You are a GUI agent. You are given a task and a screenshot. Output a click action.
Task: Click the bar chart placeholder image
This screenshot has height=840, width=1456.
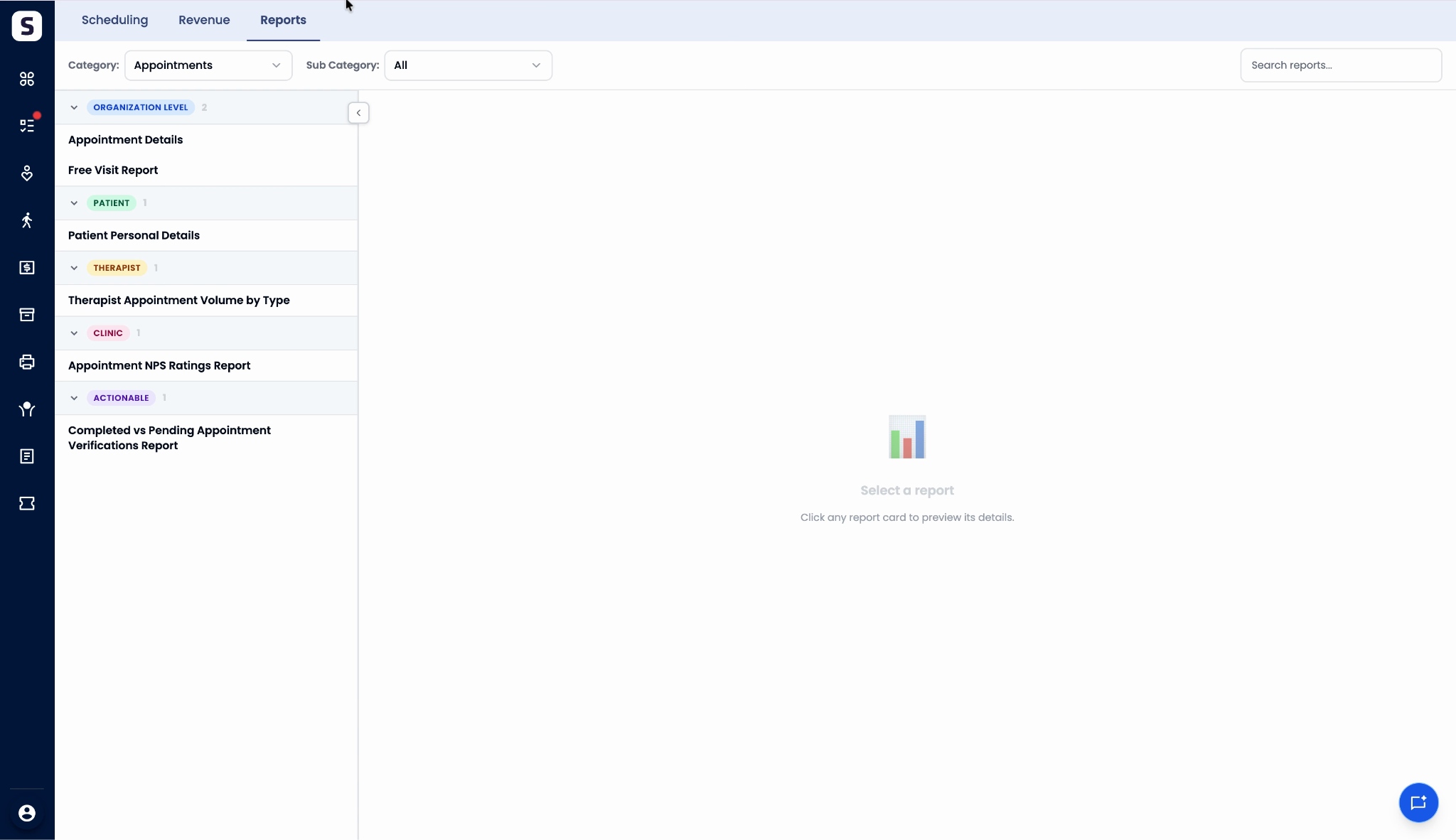tap(907, 437)
